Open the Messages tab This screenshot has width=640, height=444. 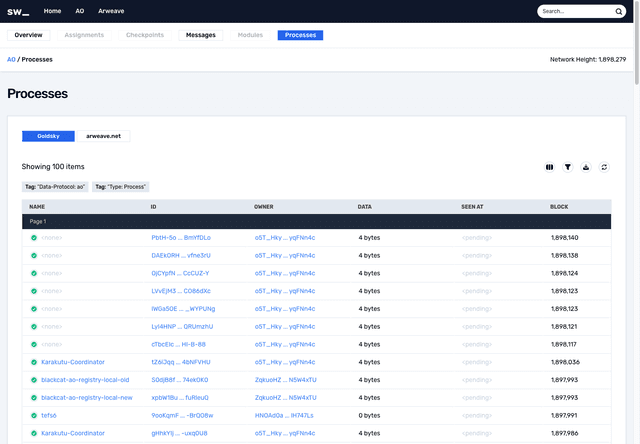(x=200, y=35)
